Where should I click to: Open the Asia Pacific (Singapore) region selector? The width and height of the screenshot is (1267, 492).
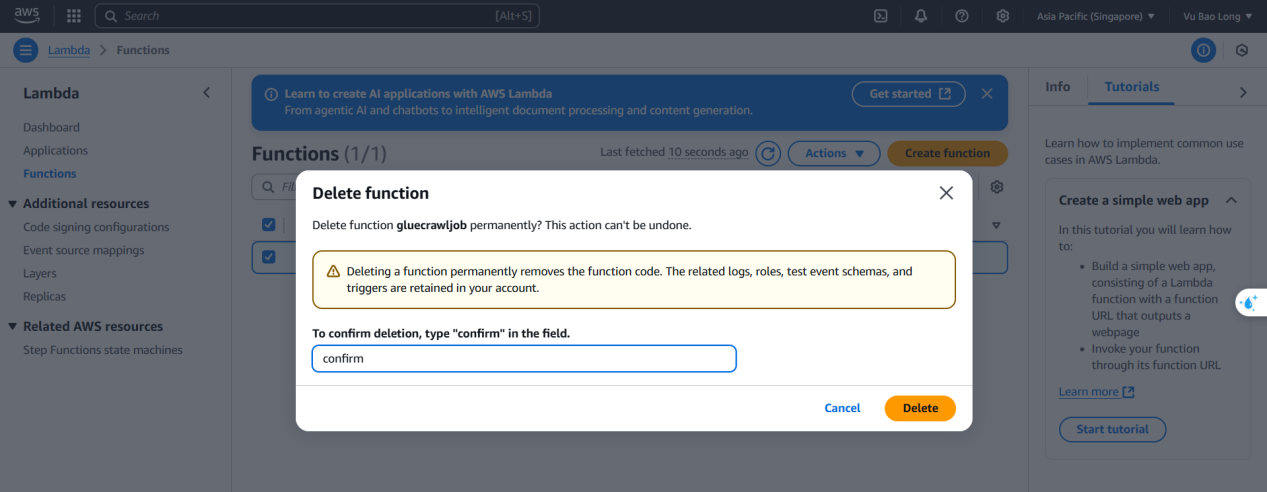(x=1096, y=16)
